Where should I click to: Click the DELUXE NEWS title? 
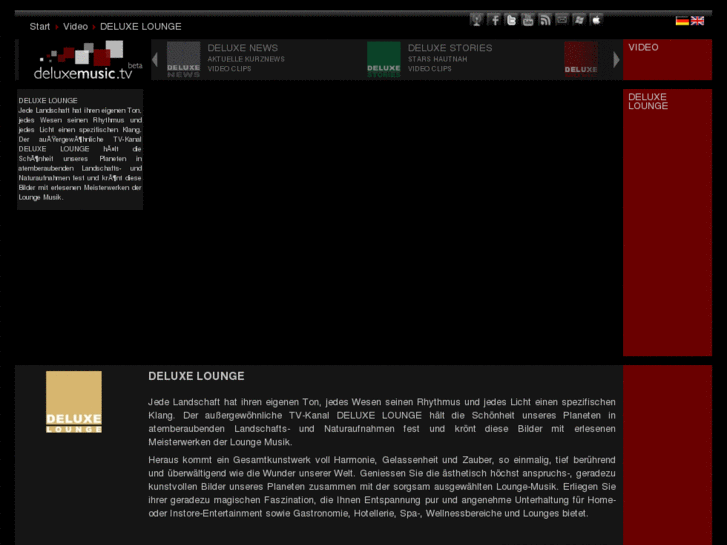pos(242,48)
